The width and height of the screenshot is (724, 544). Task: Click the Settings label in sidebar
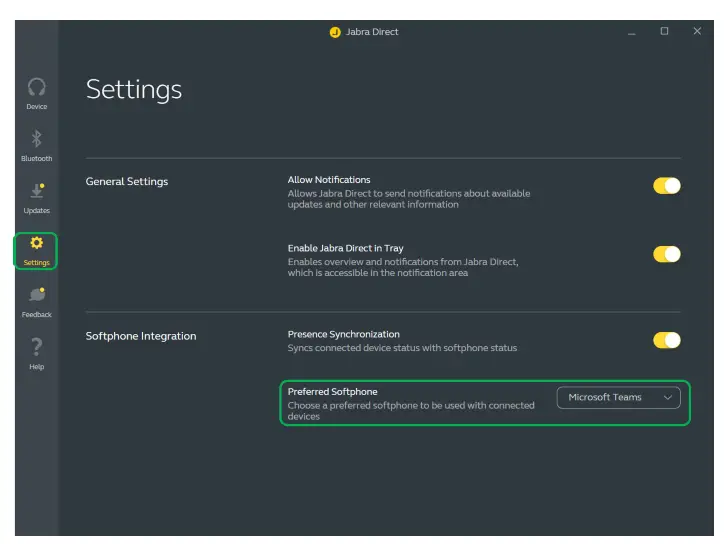[37, 263]
